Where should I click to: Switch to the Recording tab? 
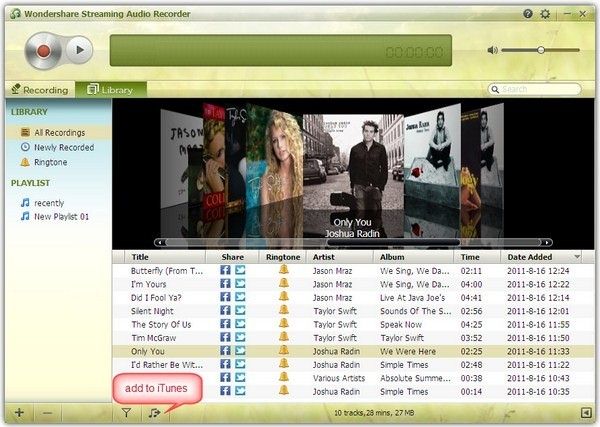pos(40,90)
